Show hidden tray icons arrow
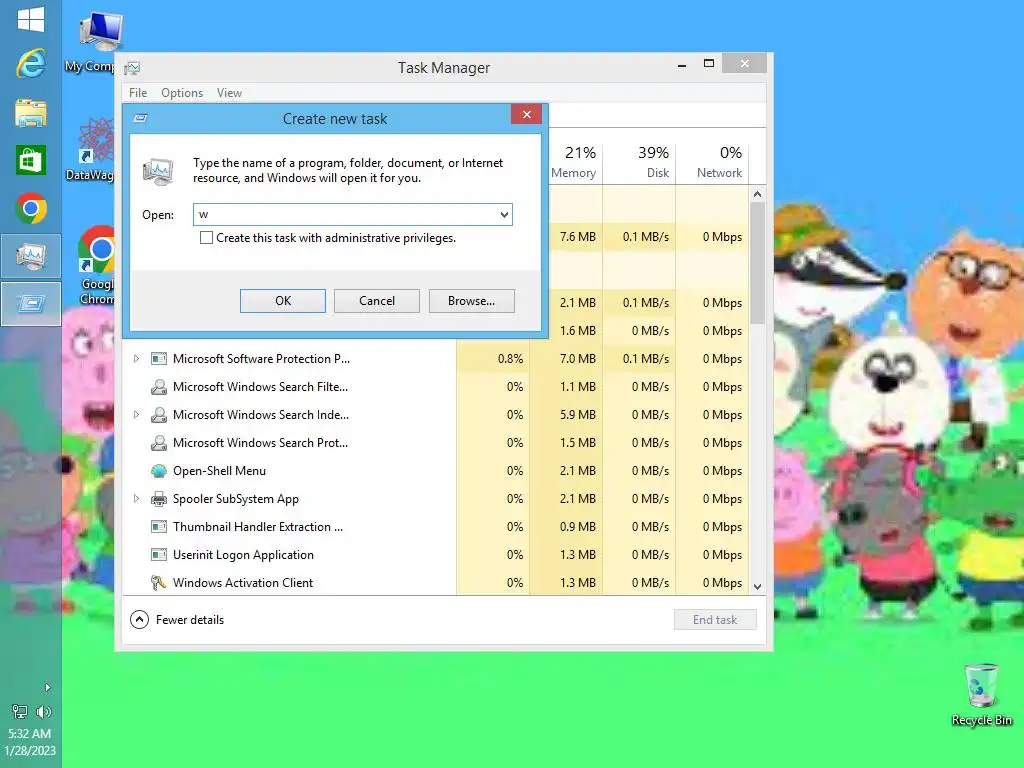1024x768 pixels. click(x=47, y=687)
